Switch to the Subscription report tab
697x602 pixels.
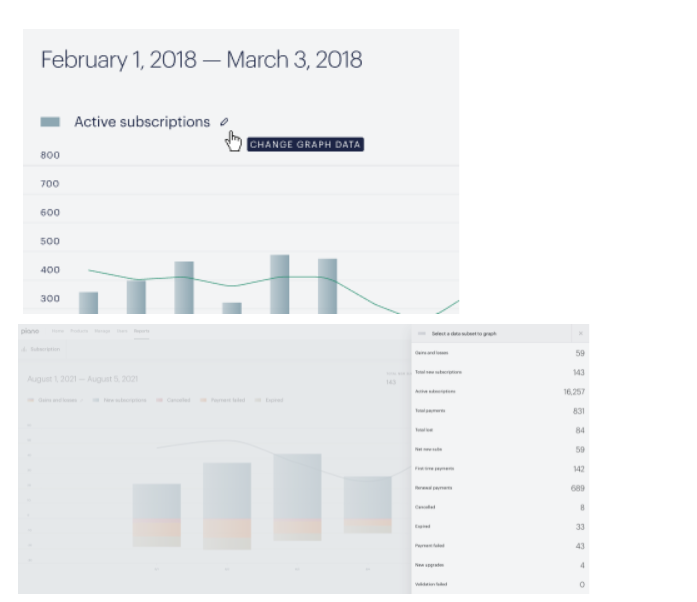tap(42, 349)
